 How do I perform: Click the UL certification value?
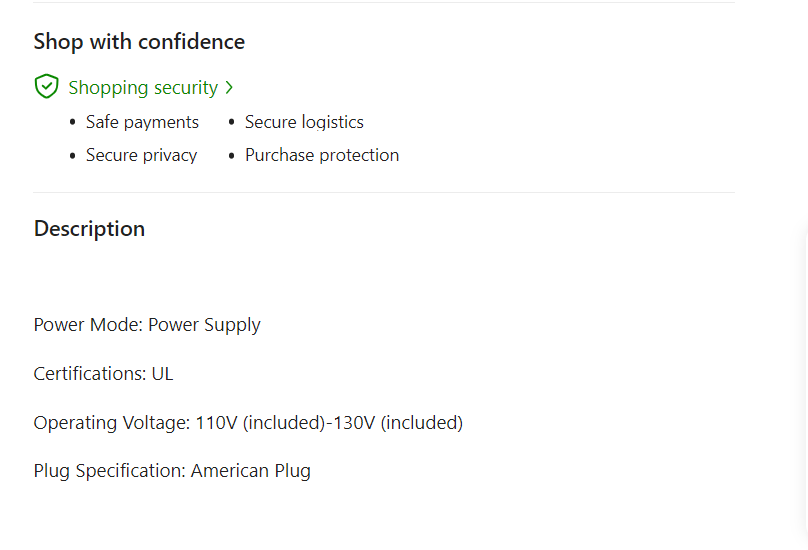pyautogui.click(x=162, y=374)
